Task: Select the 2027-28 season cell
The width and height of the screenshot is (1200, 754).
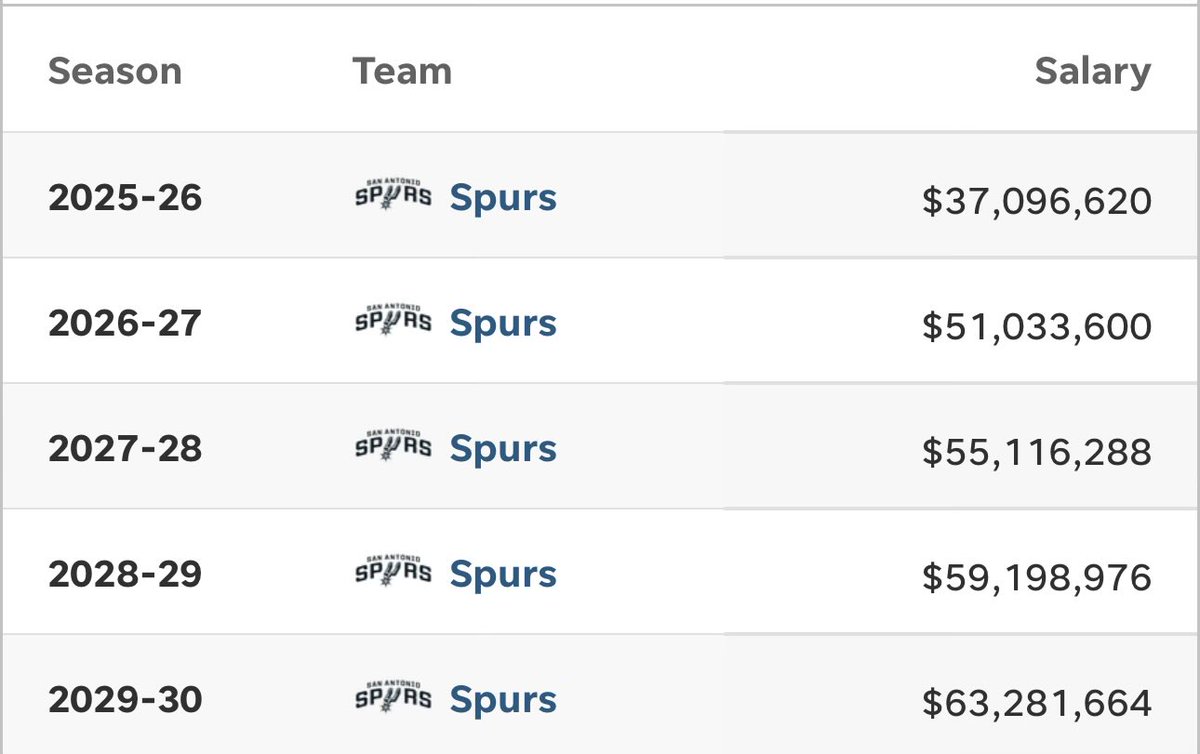Action: [125, 449]
